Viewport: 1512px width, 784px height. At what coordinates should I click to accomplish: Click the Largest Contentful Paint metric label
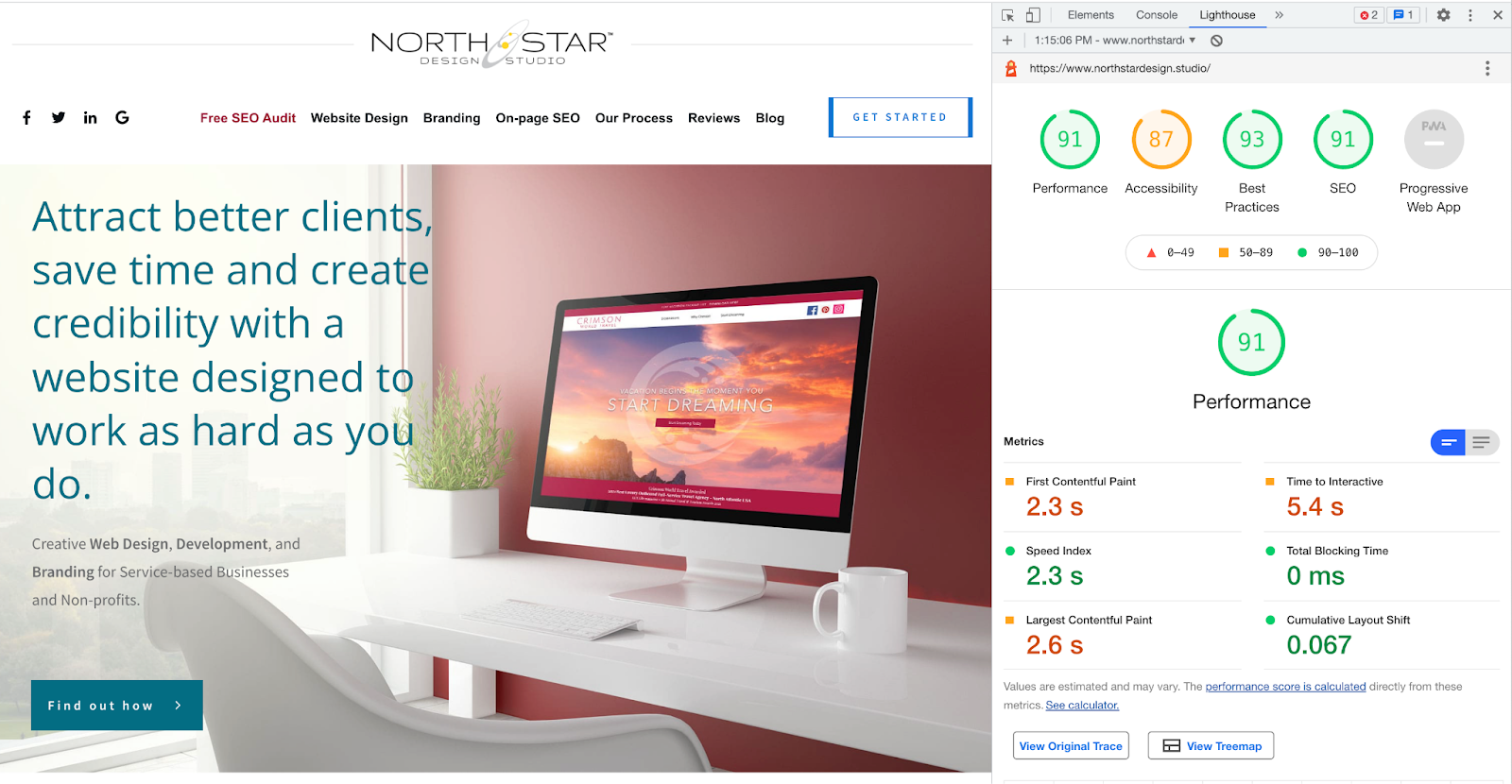pos(1089,621)
